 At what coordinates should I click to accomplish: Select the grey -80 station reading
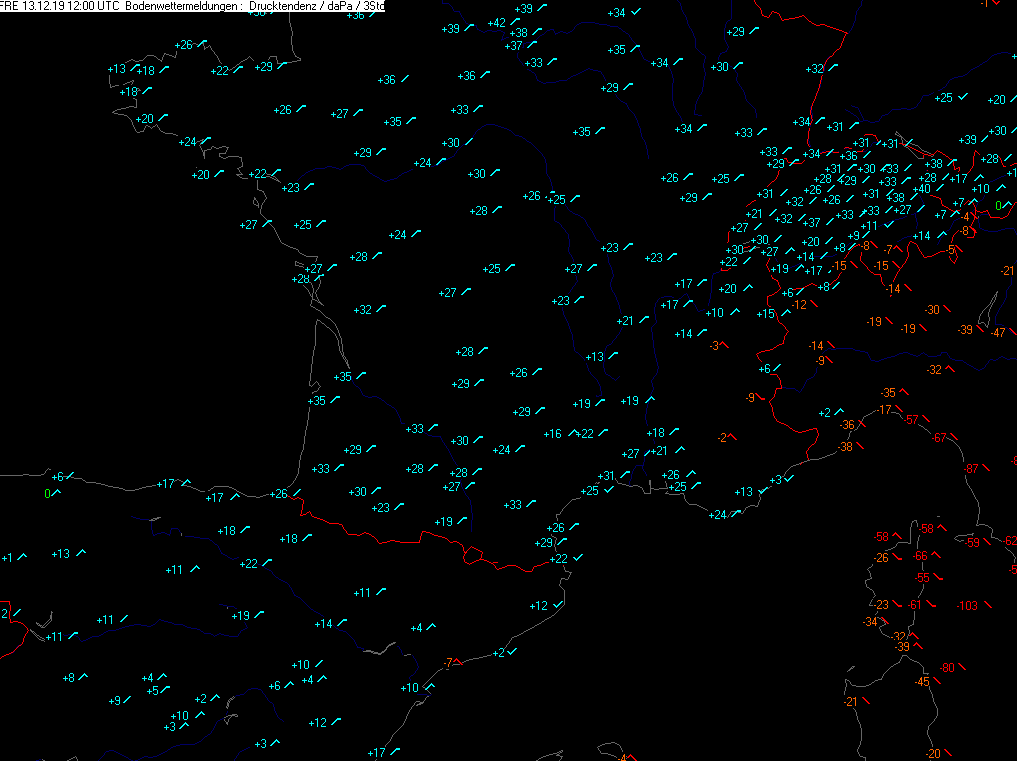click(x=947, y=667)
